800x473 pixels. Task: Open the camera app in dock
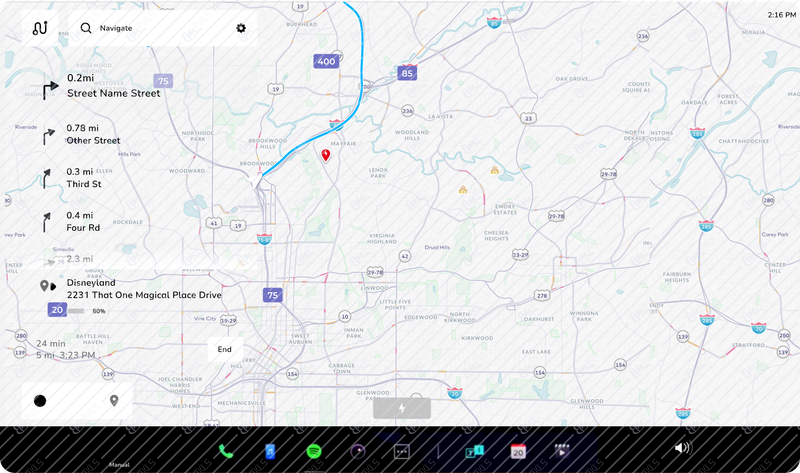point(358,452)
